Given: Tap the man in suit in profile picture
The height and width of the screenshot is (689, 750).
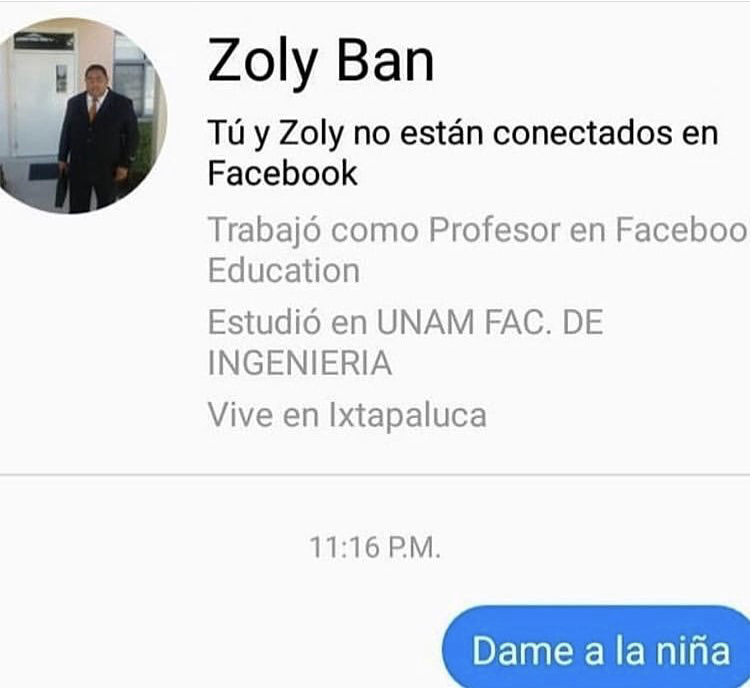Looking at the screenshot, I should point(98,140).
